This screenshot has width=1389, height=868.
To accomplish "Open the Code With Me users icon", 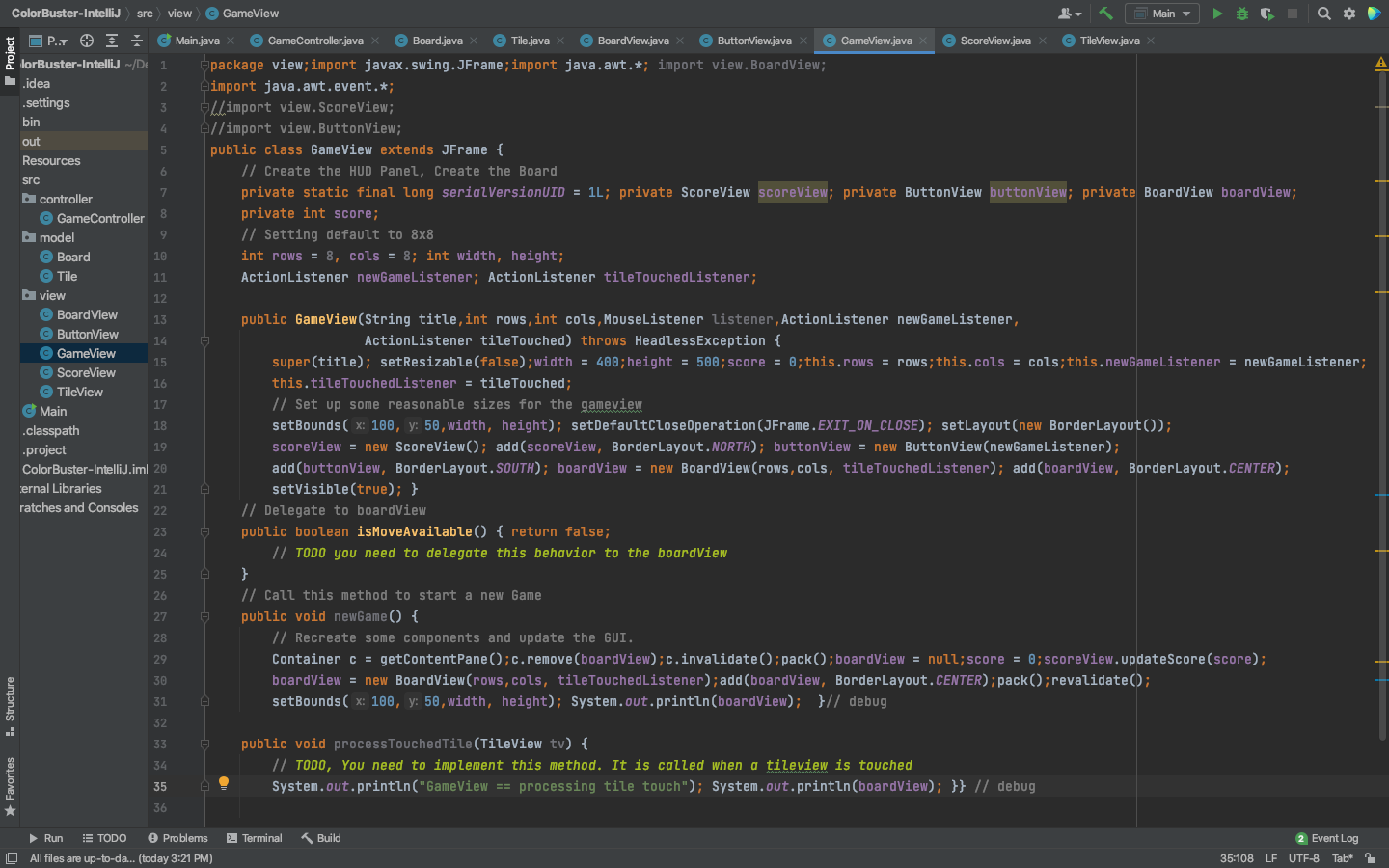I will click(x=1069, y=14).
